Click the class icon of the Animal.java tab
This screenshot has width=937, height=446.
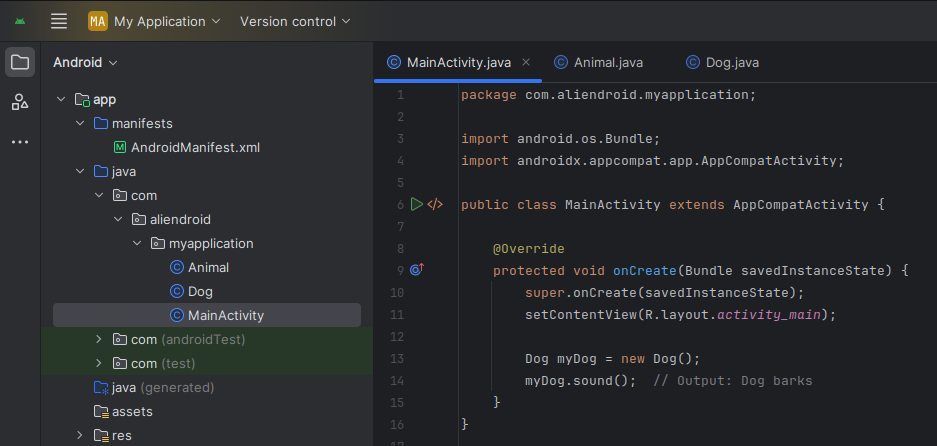point(561,62)
